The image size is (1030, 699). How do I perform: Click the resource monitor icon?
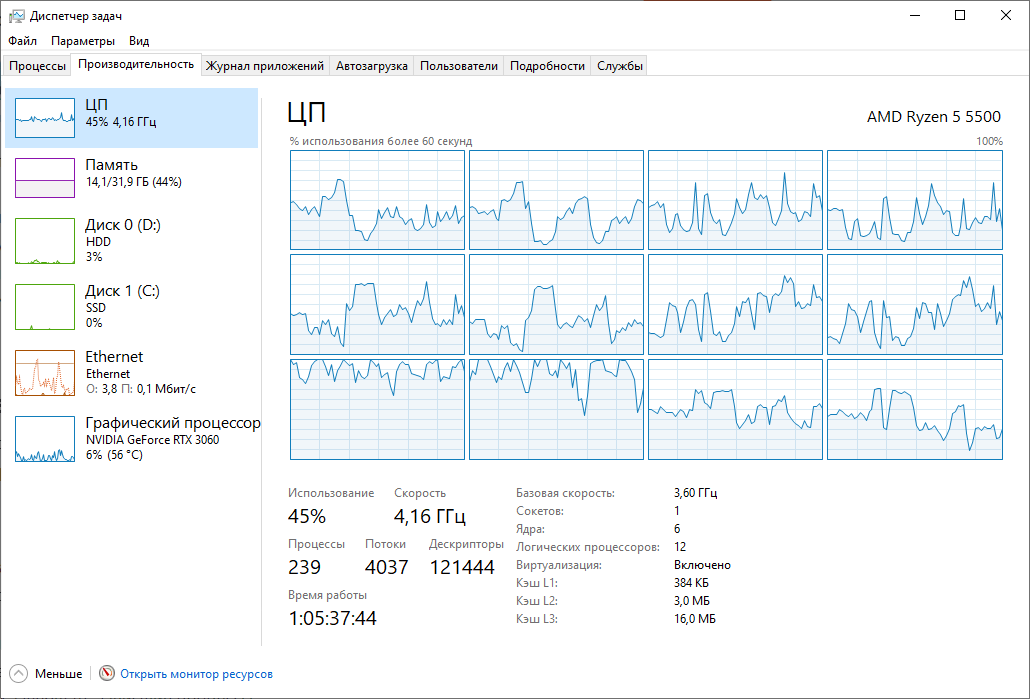106,673
